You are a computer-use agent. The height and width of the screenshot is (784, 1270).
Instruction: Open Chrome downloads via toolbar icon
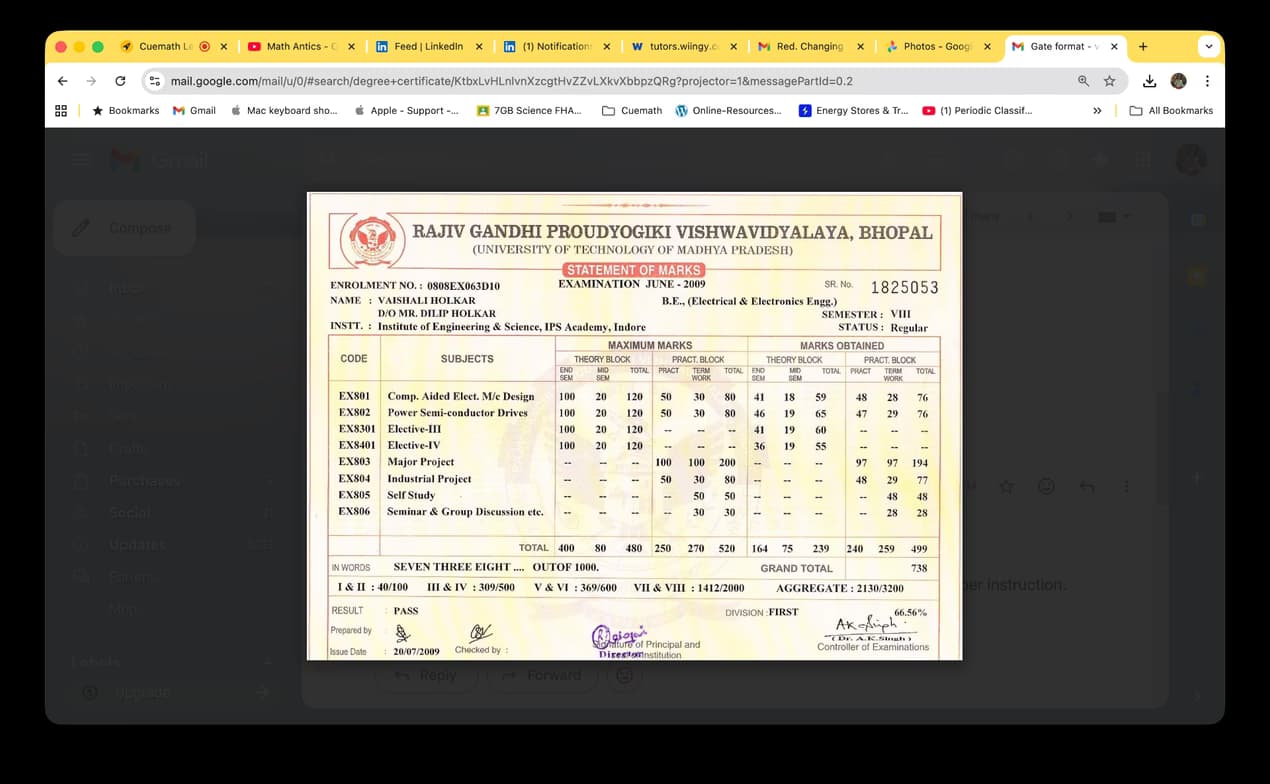pyautogui.click(x=1150, y=81)
